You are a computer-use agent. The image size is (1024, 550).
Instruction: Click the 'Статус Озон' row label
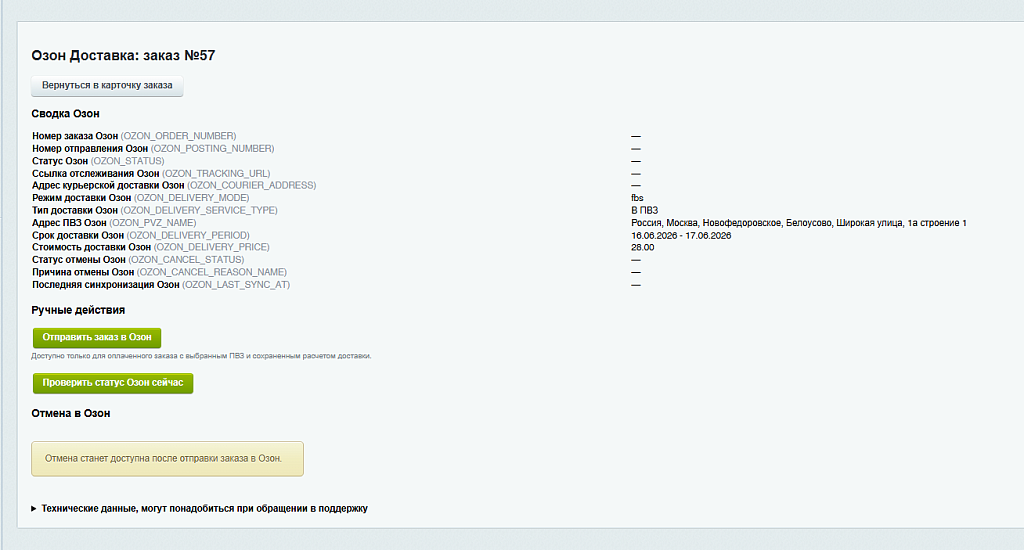[60, 161]
